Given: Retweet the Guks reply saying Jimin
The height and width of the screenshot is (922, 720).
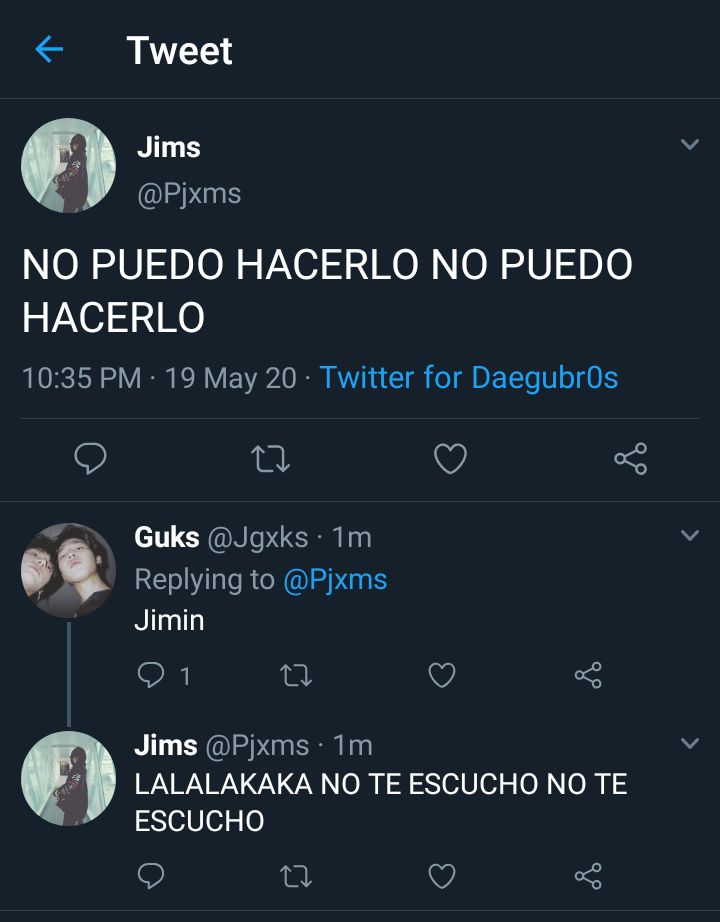Looking at the screenshot, I should click(296, 675).
